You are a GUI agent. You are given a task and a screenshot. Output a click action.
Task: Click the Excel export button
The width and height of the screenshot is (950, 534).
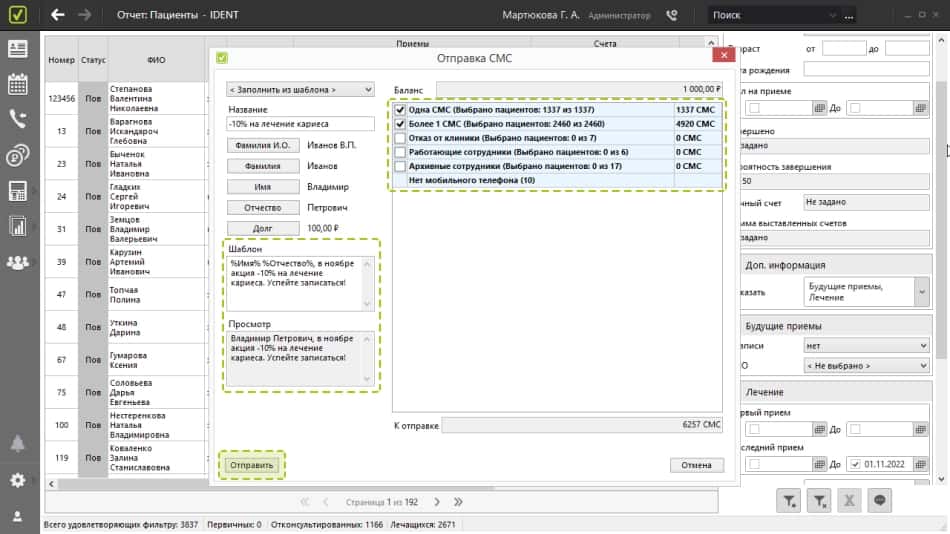(849, 501)
